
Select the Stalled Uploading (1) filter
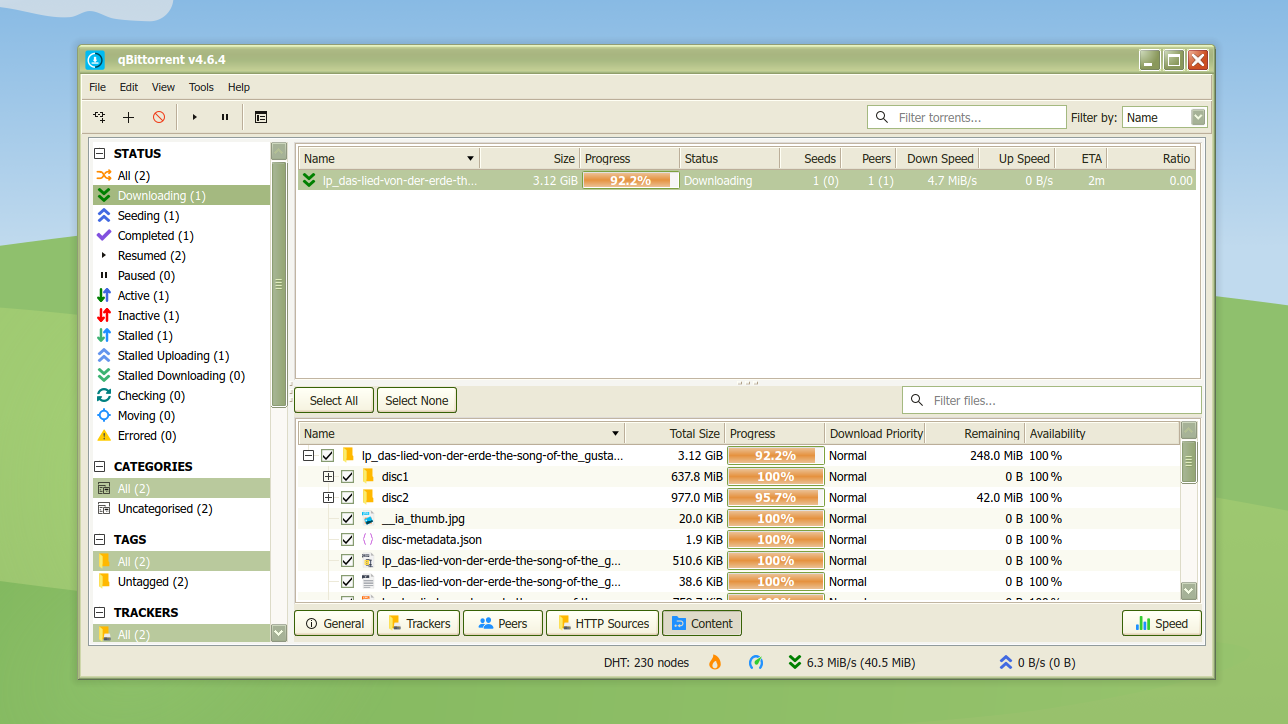181,356
